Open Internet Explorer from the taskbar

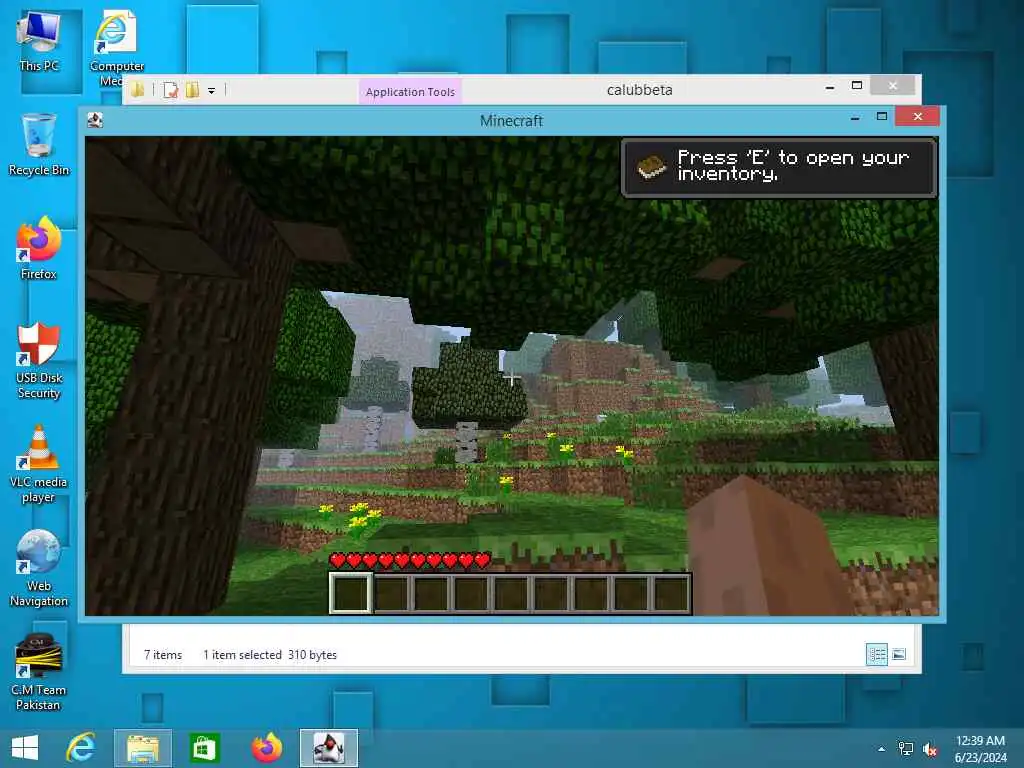coord(81,748)
